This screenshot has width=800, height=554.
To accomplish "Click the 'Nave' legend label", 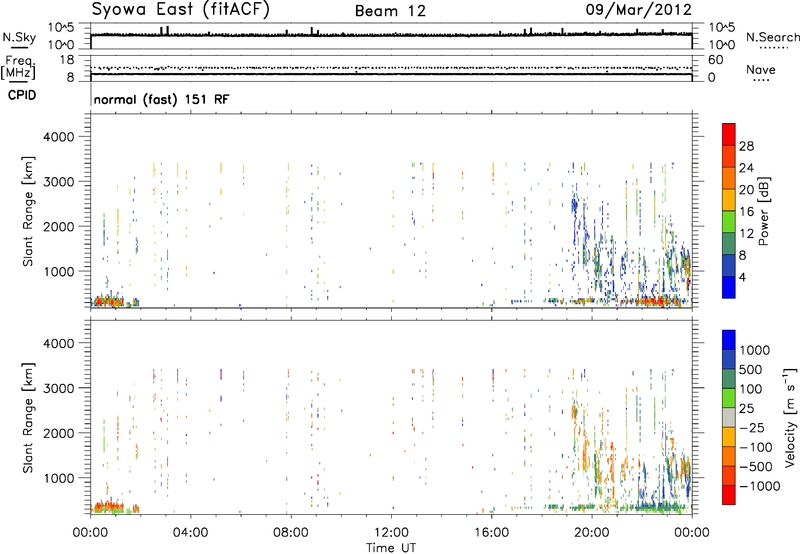I will coord(761,69).
